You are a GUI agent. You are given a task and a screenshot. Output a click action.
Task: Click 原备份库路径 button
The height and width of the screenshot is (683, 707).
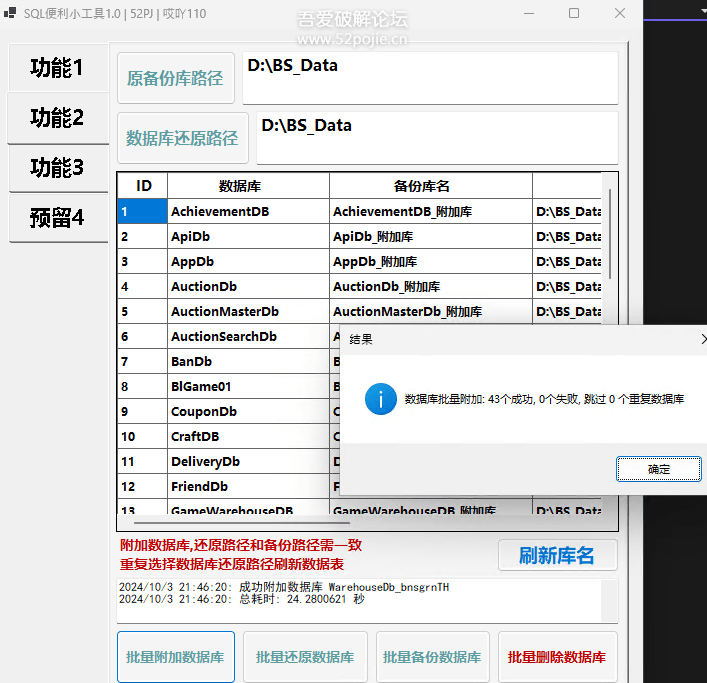coord(175,78)
